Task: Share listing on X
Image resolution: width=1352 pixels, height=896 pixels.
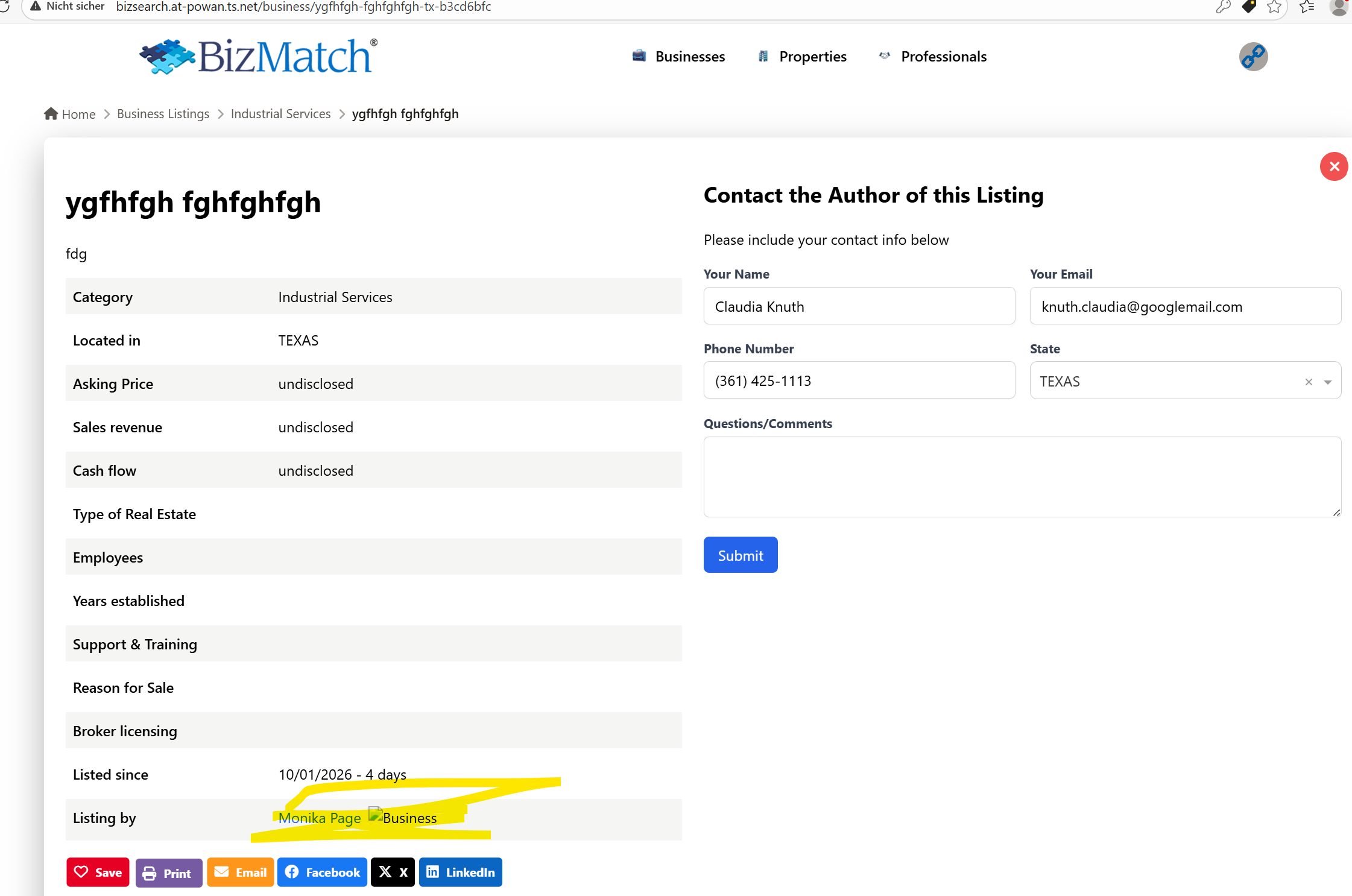Action: [x=393, y=872]
